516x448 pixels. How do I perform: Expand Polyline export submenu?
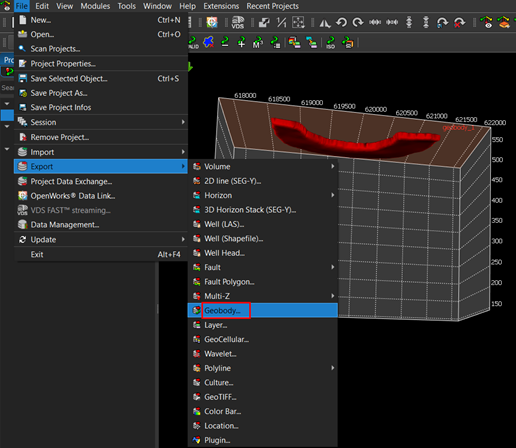click(263, 368)
